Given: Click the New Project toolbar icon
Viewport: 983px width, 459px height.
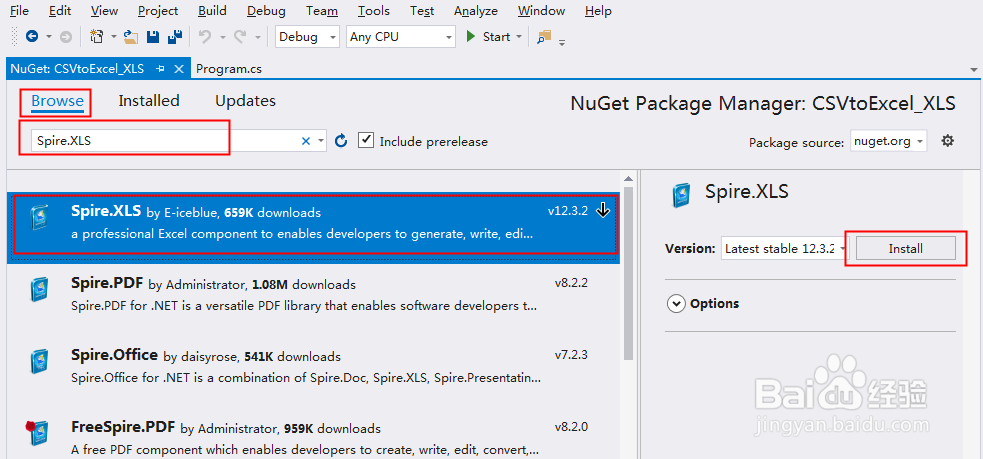Looking at the screenshot, I should [97, 36].
